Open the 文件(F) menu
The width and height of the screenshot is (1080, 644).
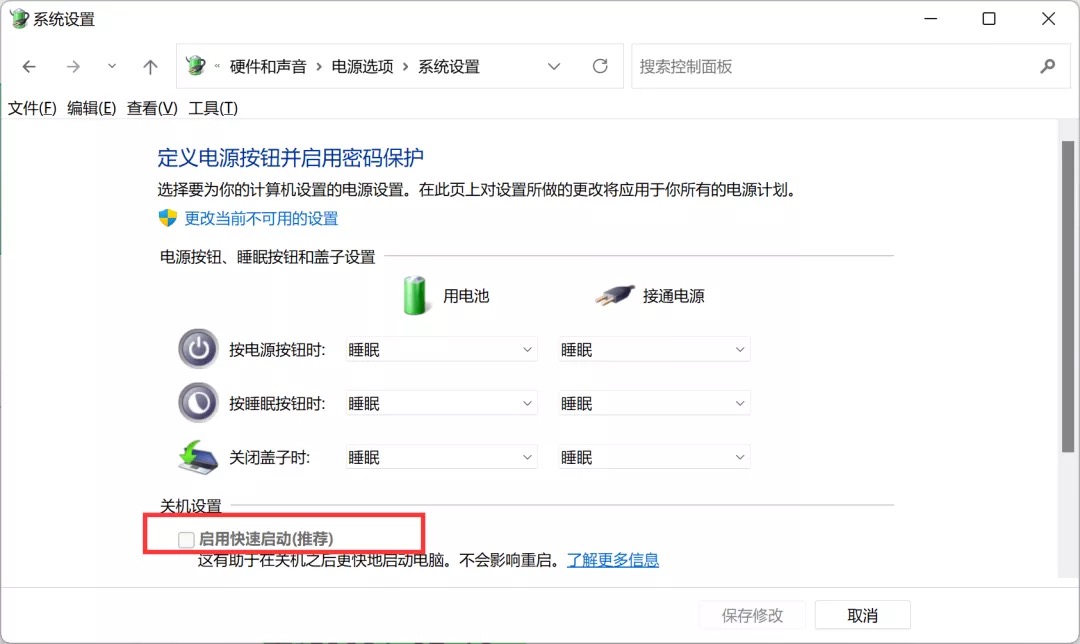(x=32, y=108)
